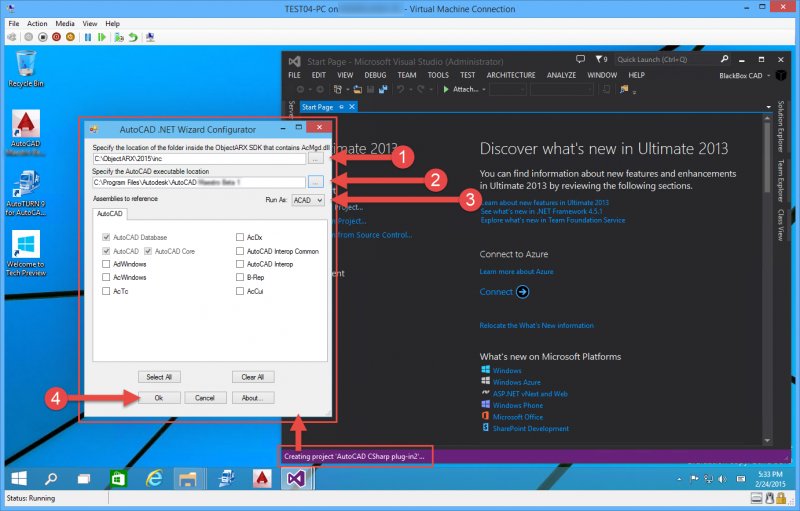
Task: Click the red Shut Down VM icon
Action: tap(57, 37)
